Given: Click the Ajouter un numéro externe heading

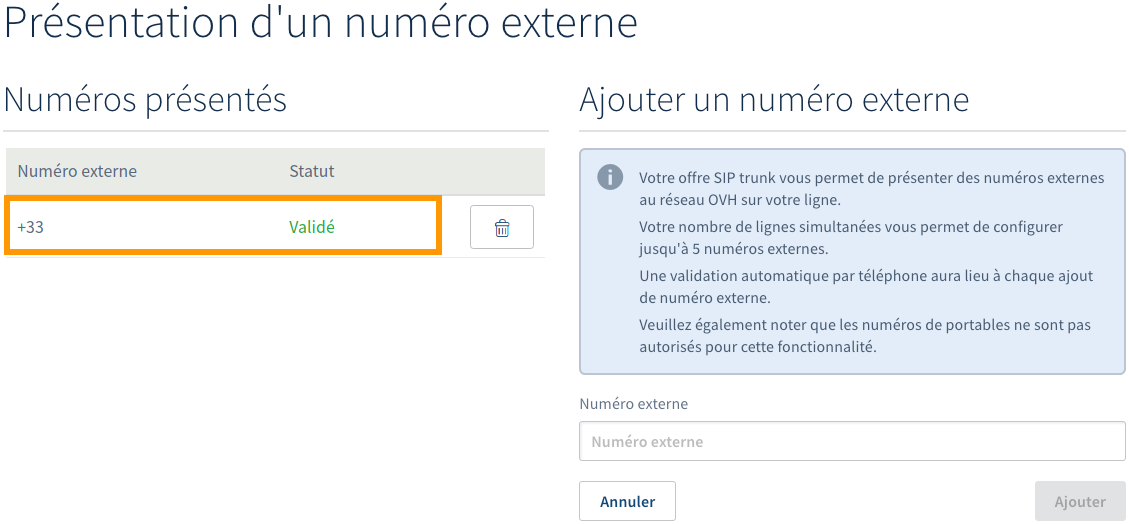Looking at the screenshot, I should 773,100.
